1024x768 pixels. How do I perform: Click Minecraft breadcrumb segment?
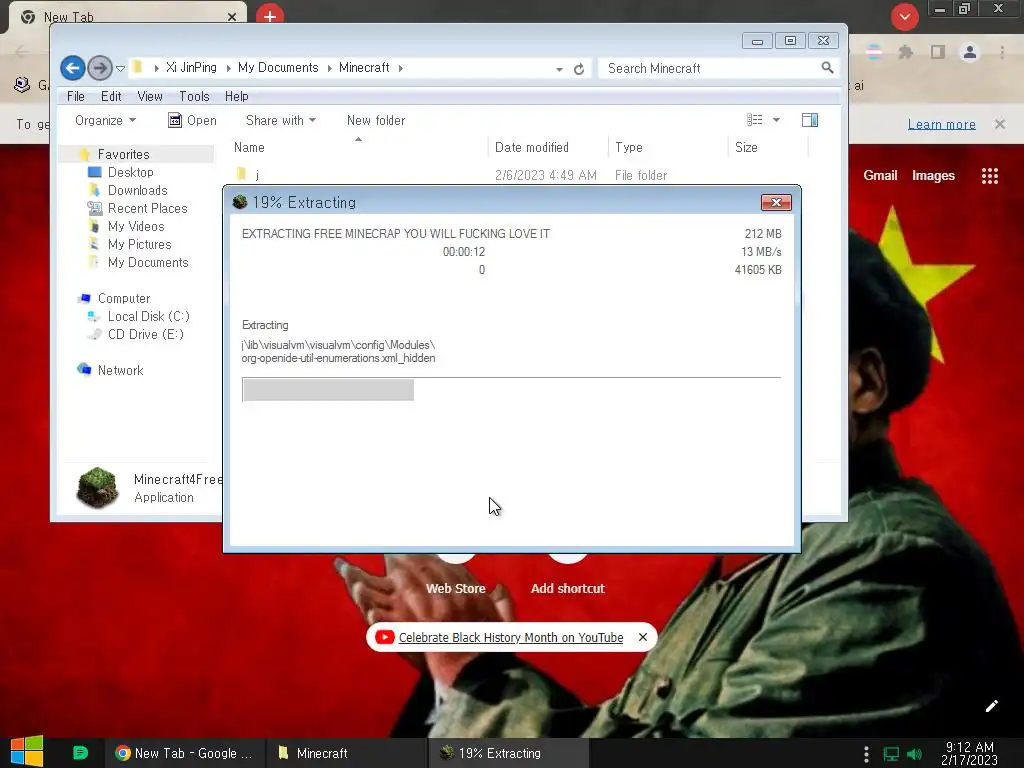coord(364,67)
